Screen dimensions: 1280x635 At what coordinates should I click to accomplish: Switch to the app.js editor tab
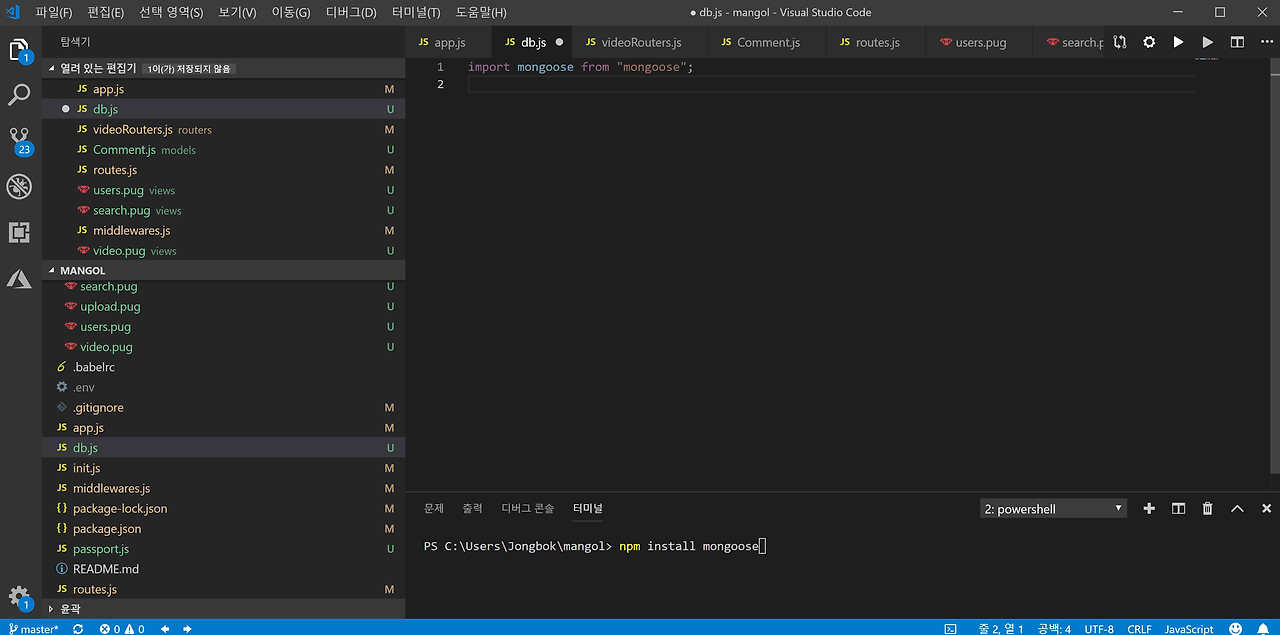click(x=450, y=42)
